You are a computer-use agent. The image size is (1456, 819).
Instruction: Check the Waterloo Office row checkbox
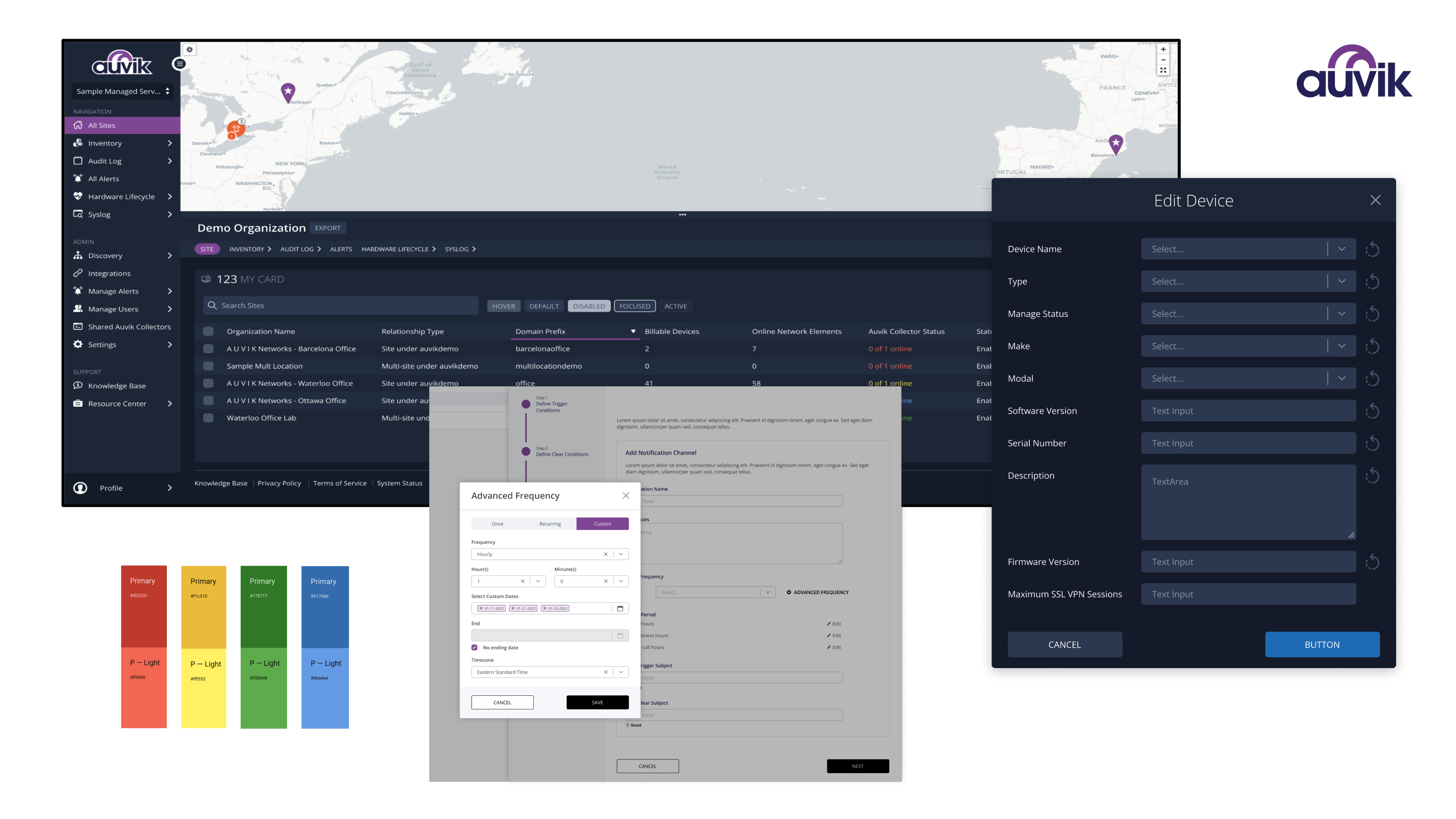[x=209, y=383]
